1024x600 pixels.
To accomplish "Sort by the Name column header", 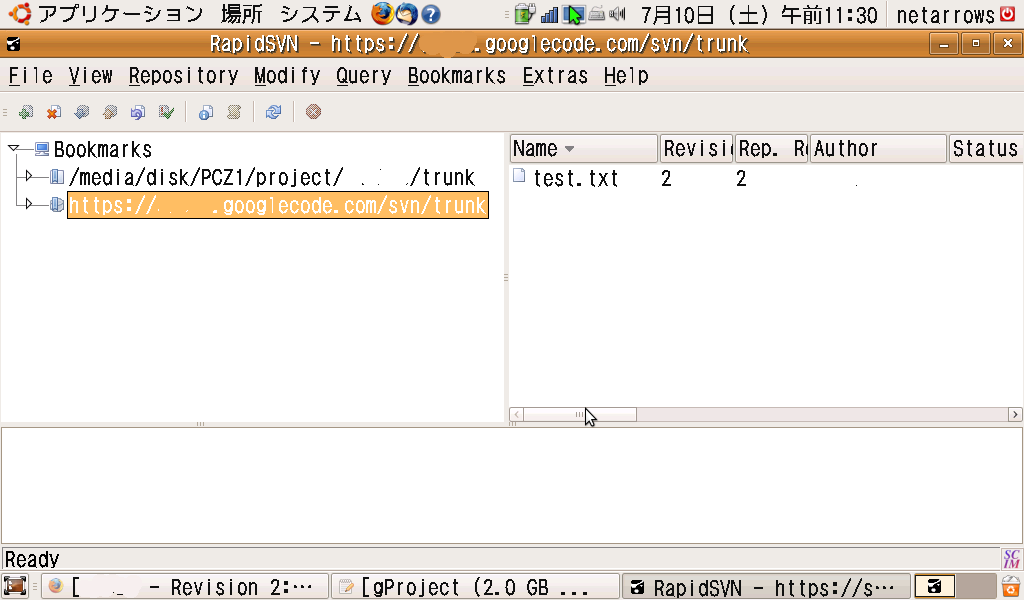I will (x=583, y=149).
